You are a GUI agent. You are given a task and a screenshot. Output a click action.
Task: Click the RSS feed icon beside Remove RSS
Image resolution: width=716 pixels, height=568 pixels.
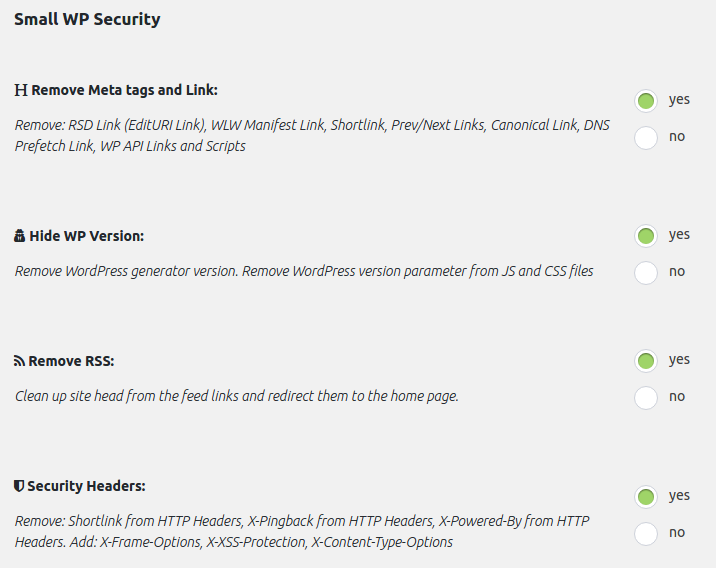pyautogui.click(x=20, y=361)
